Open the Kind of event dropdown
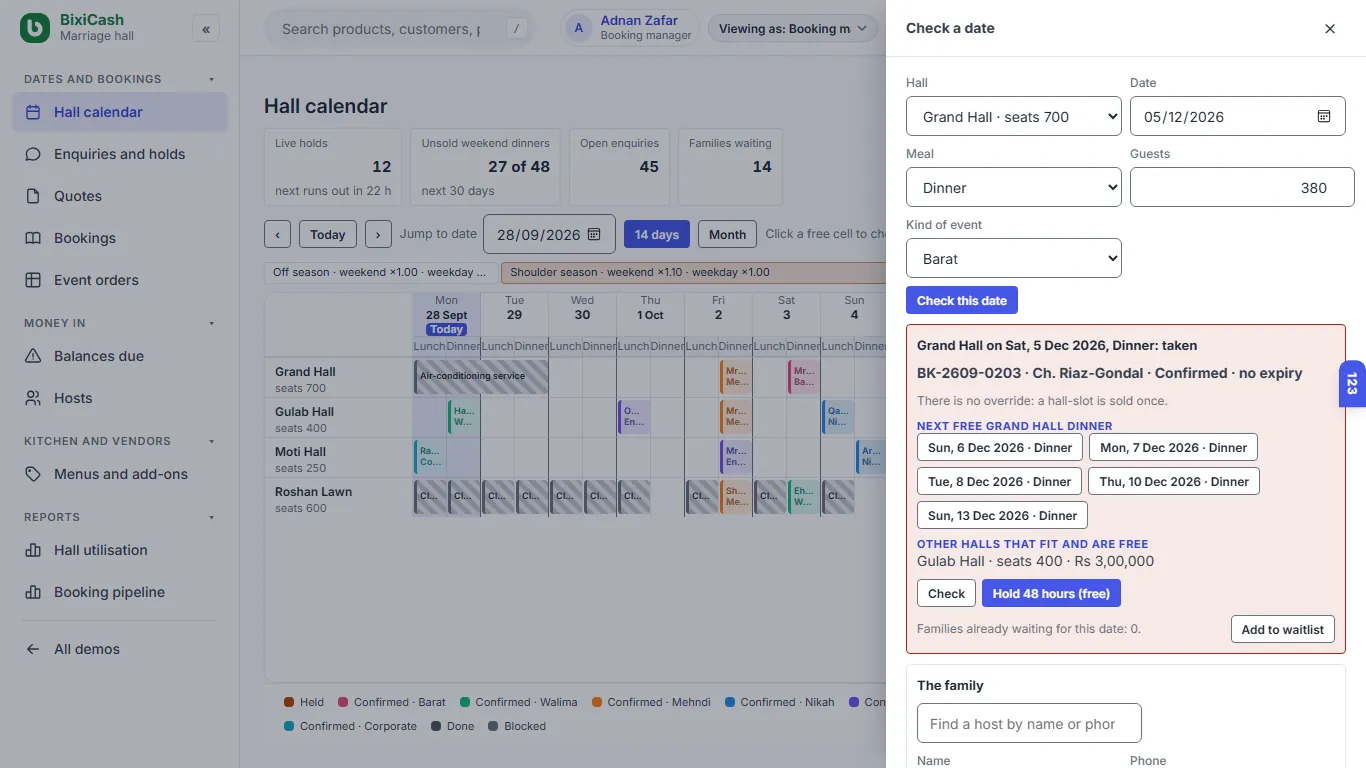 coord(1014,258)
